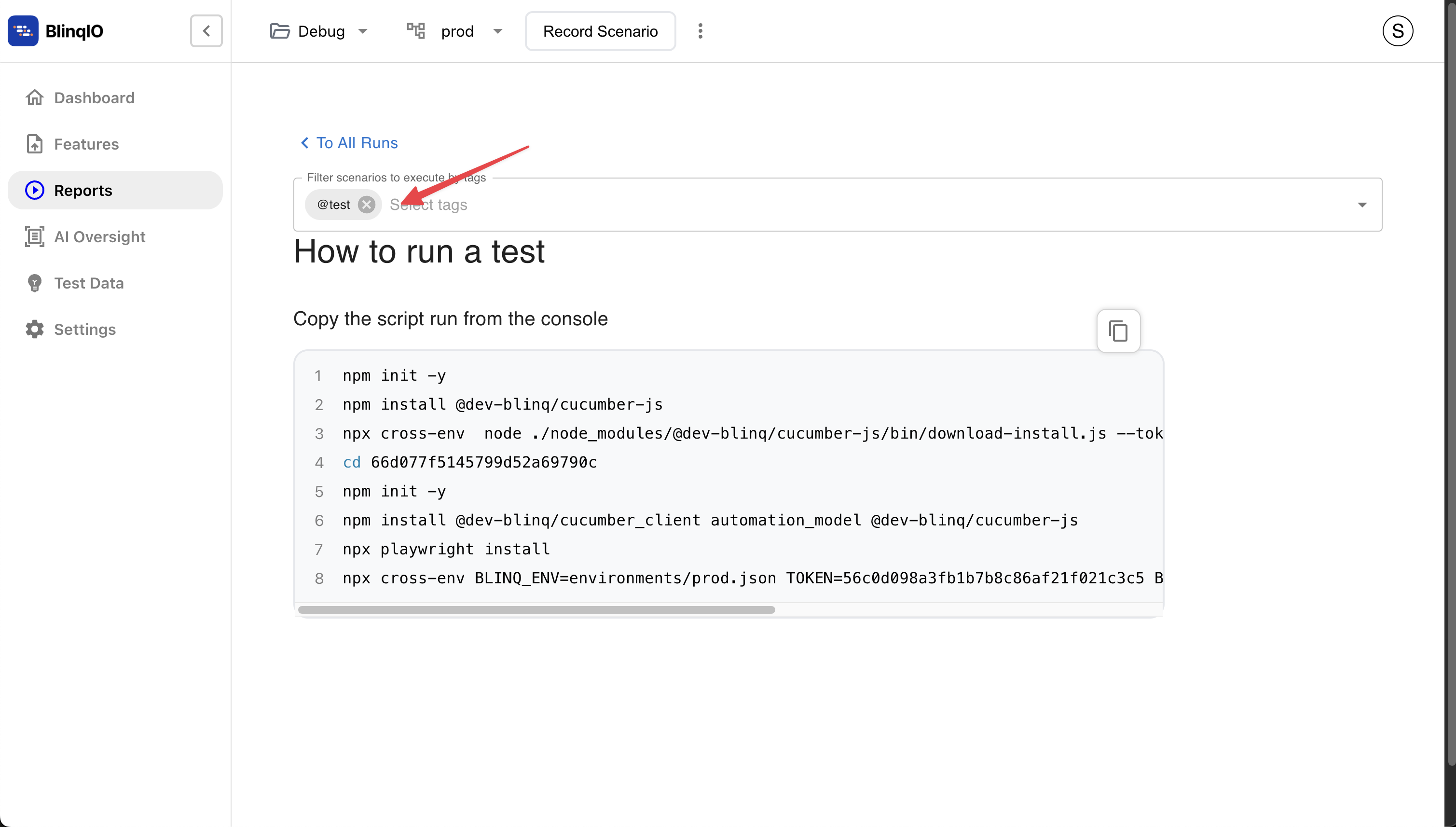Open the three-dot more options menu

click(700, 31)
